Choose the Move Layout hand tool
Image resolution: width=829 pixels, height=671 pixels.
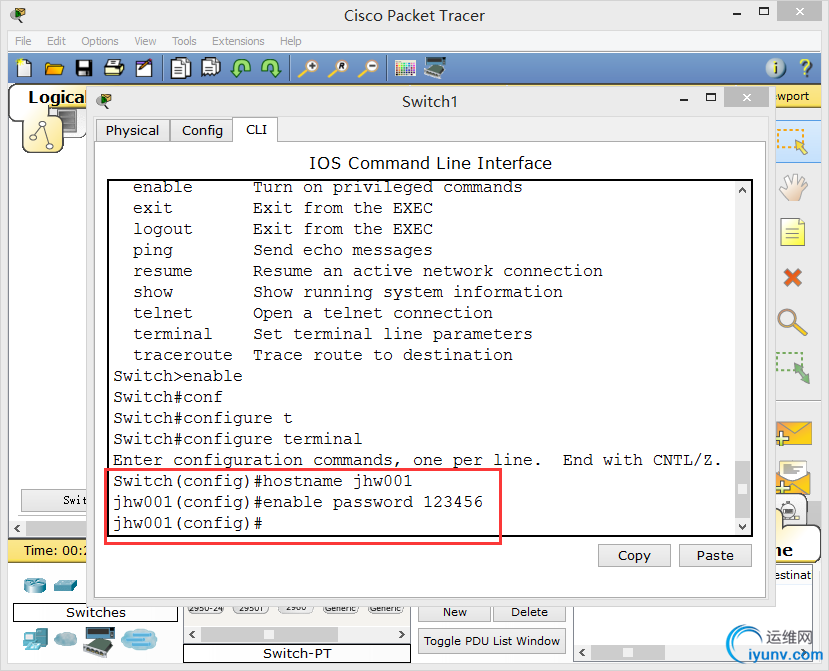point(793,187)
